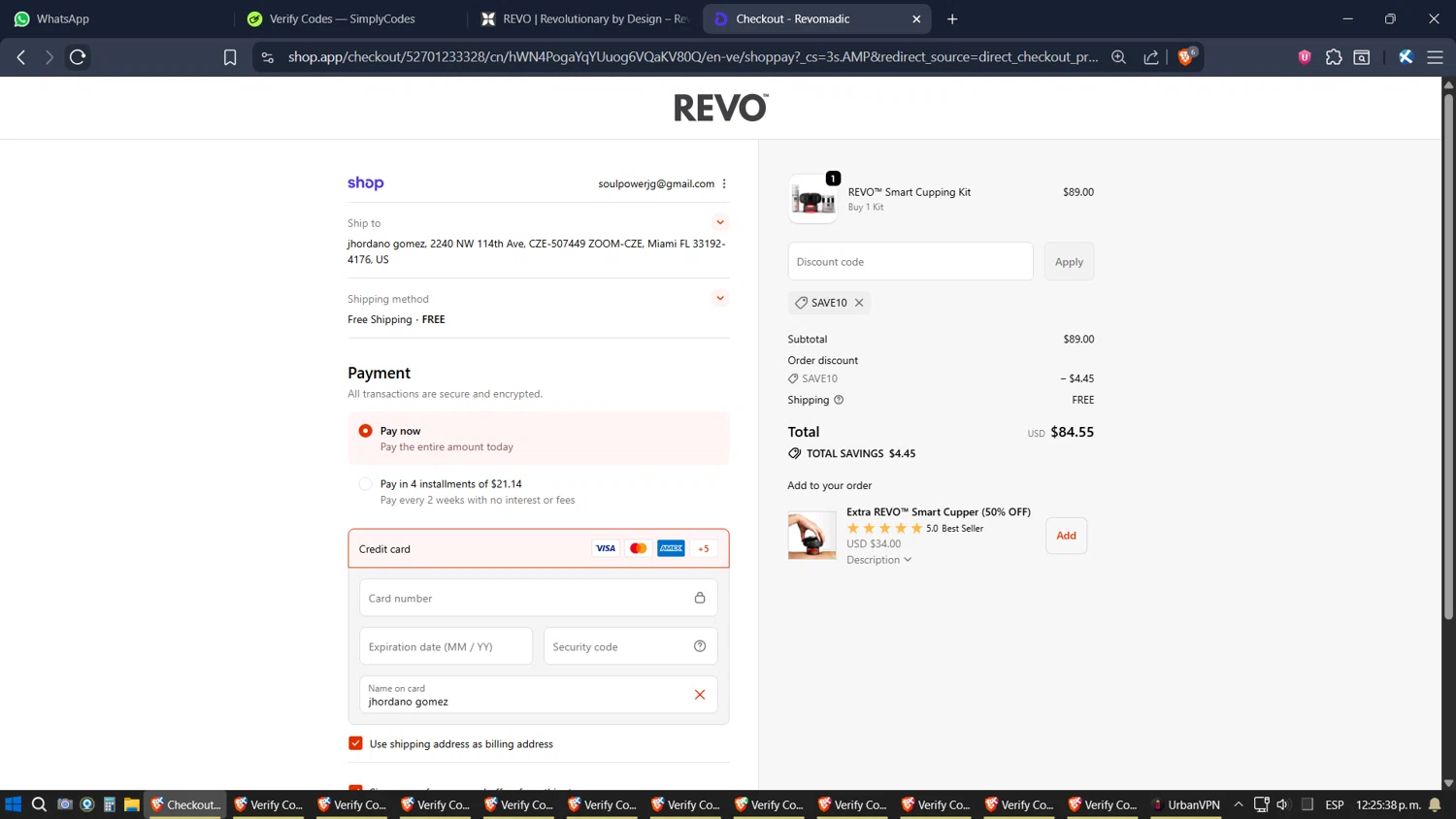
Task: Open account options next to email
Action: [724, 183]
